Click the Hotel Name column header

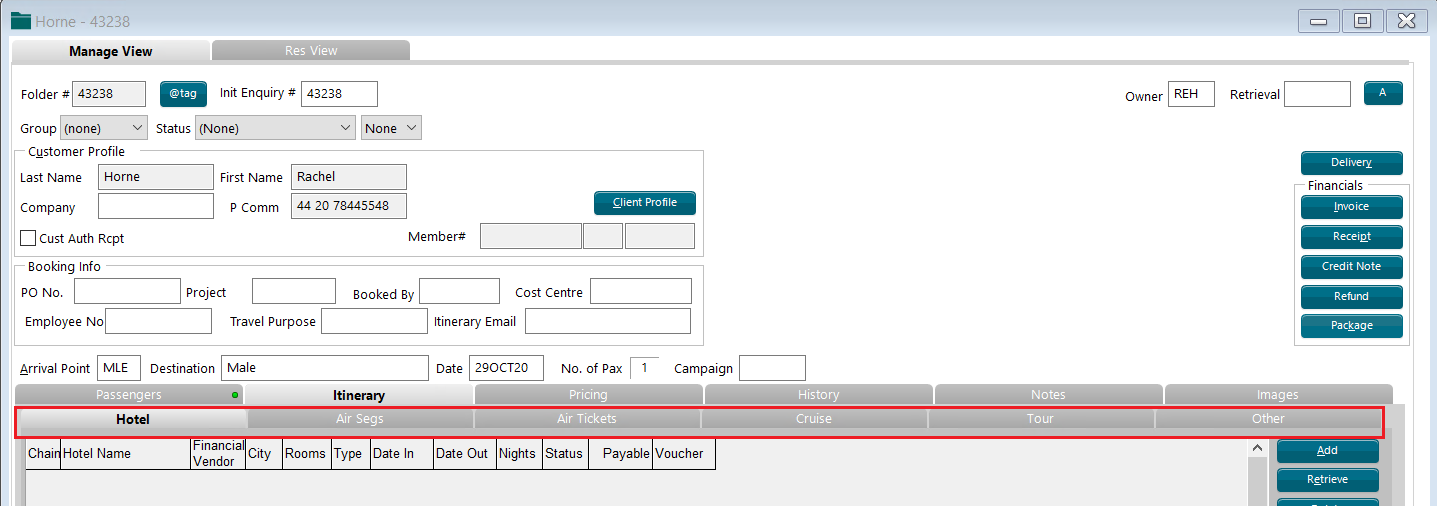(125, 454)
